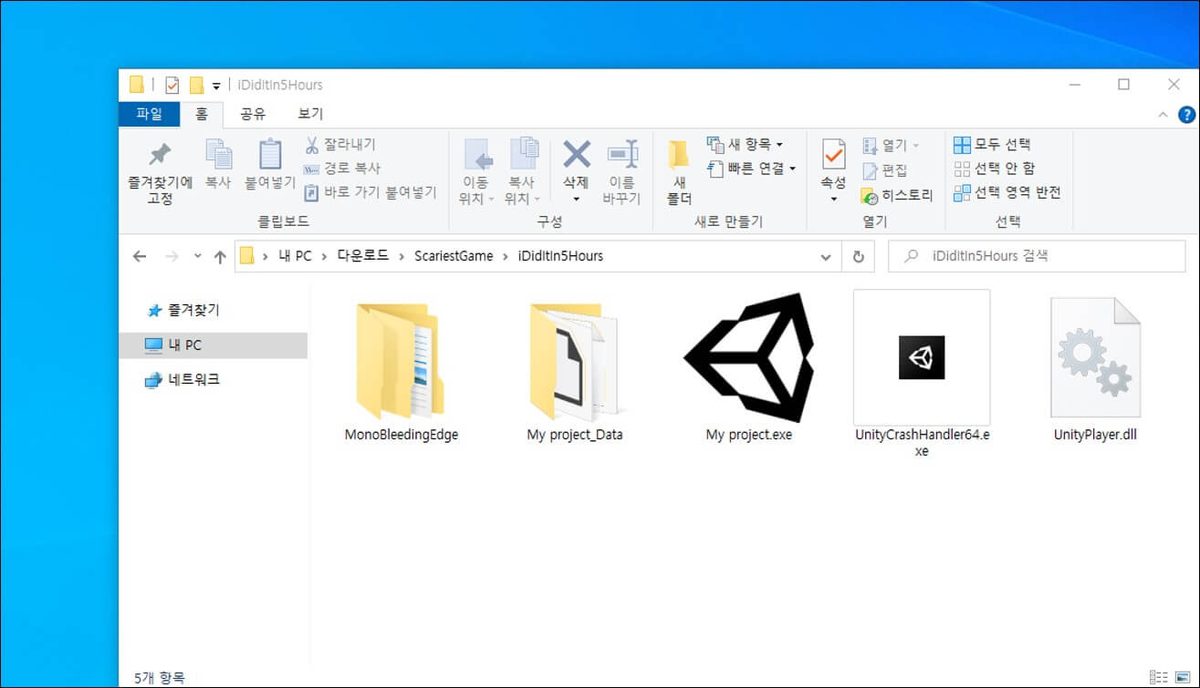Image resolution: width=1200 pixels, height=688 pixels.
Task: Click 선택 영역 반전 (Invert selection)
Action: pyautogui.click(x=1007, y=192)
